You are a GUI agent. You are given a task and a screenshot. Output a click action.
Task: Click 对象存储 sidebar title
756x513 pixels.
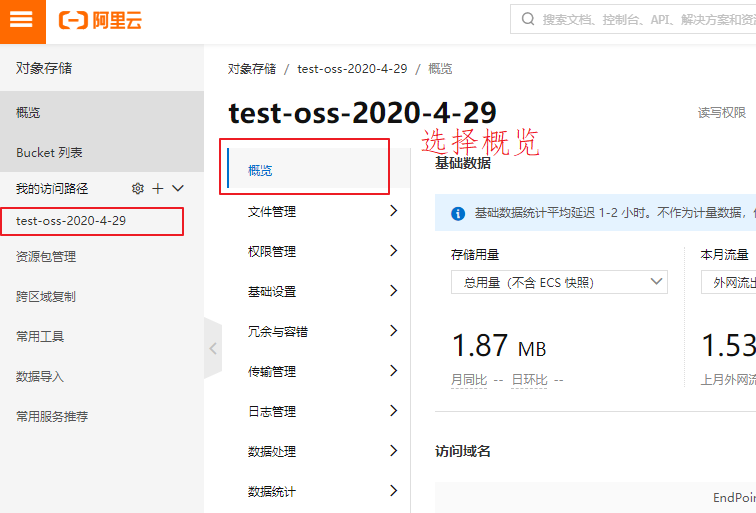pyautogui.click(x=44, y=68)
